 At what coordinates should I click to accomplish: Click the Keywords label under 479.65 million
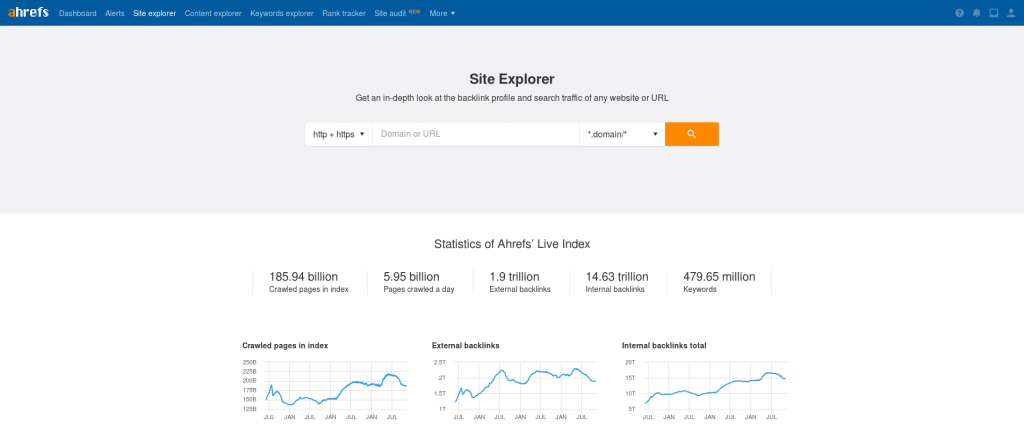tap(700, 289)
